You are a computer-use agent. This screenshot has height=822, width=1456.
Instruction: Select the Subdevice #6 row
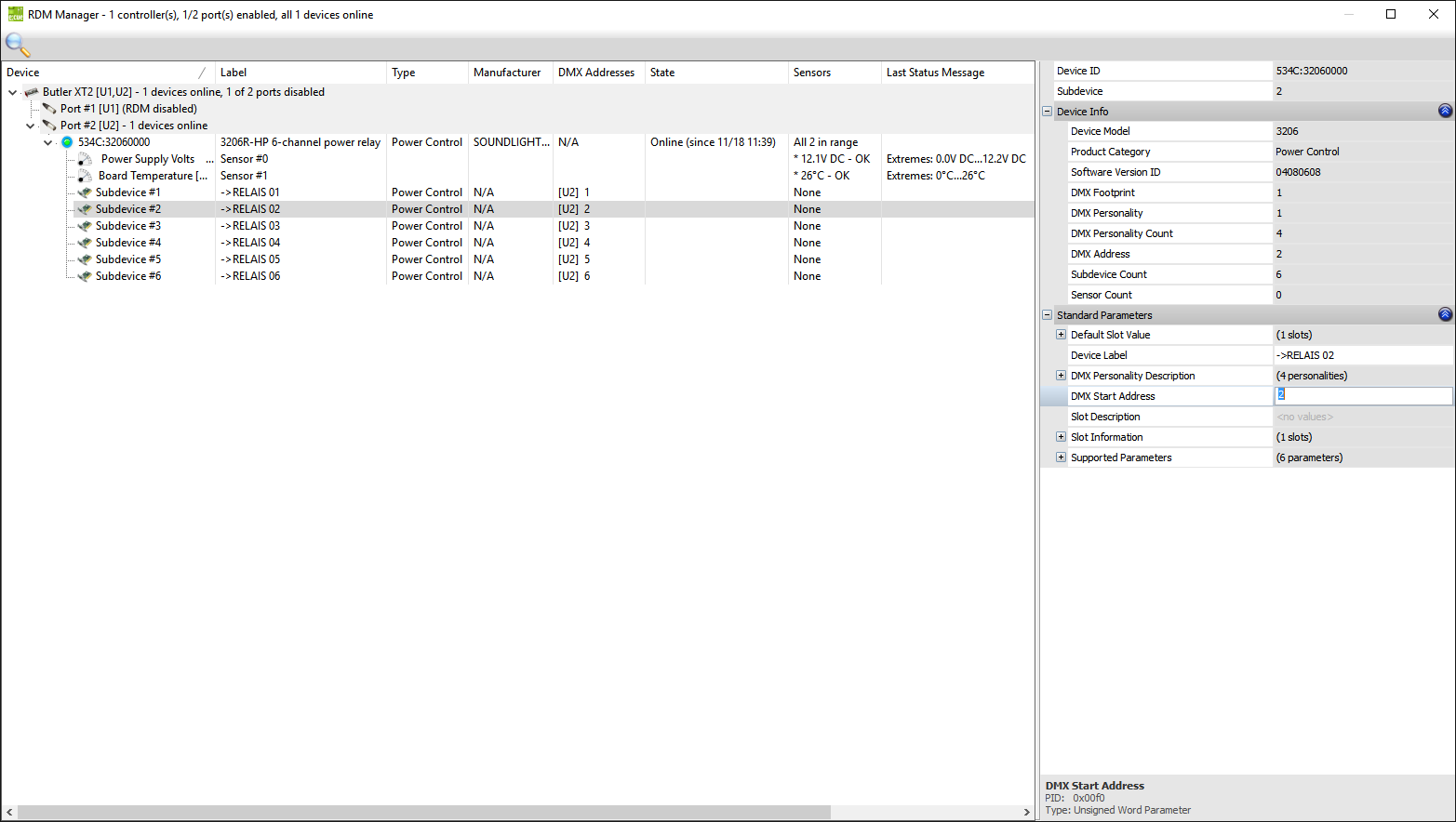(128, 276)
